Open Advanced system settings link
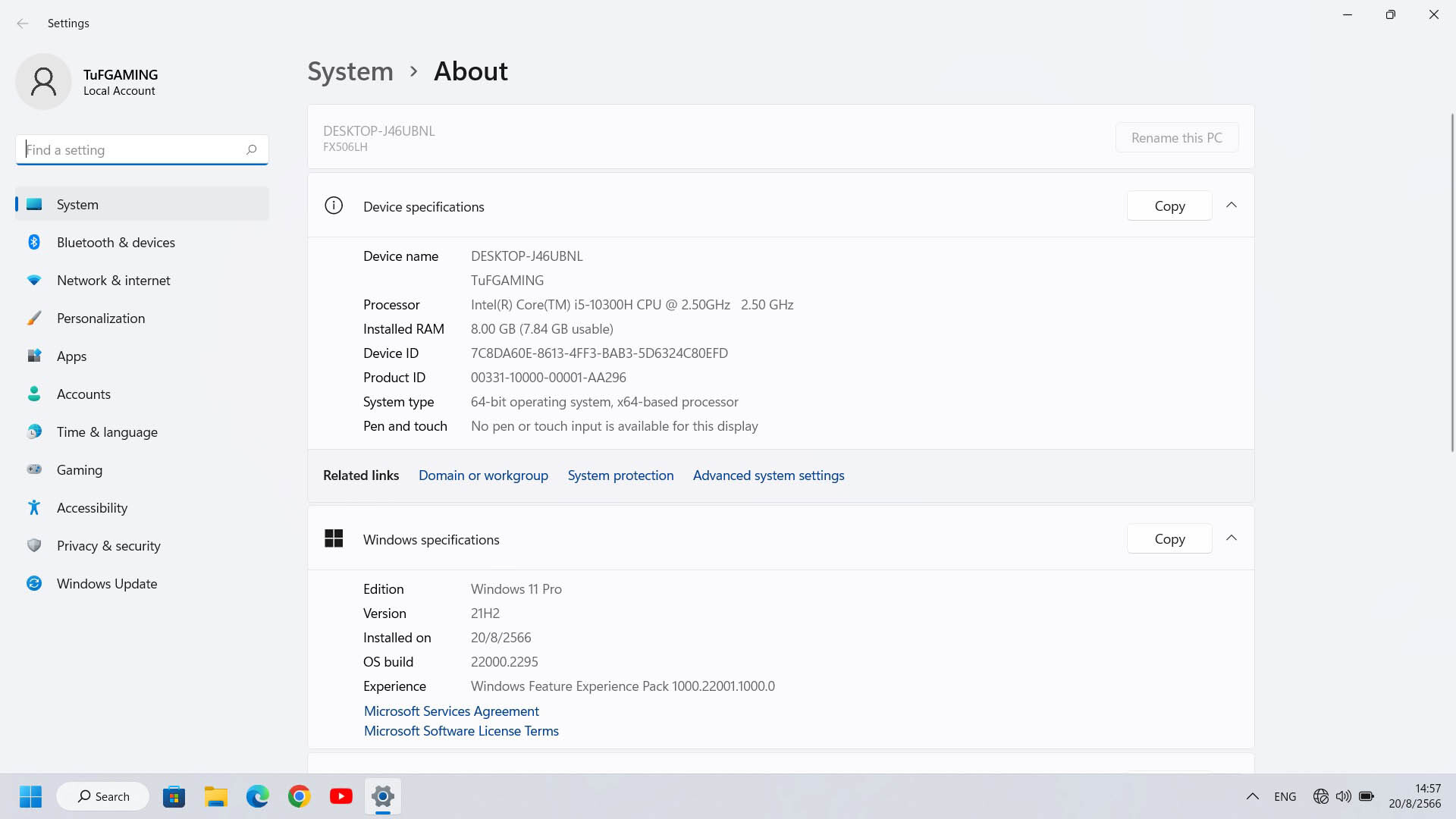The image size is (1456, 819). click(768, 475)
